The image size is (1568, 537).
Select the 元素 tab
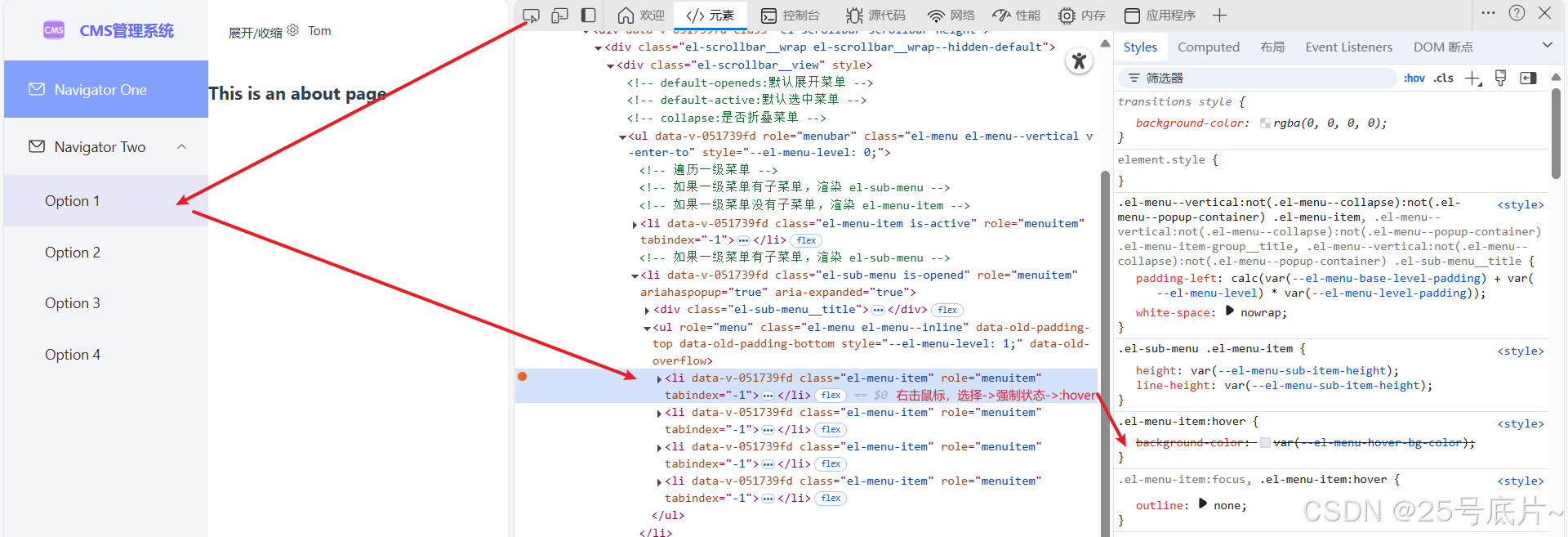click(x=710, y=16)
